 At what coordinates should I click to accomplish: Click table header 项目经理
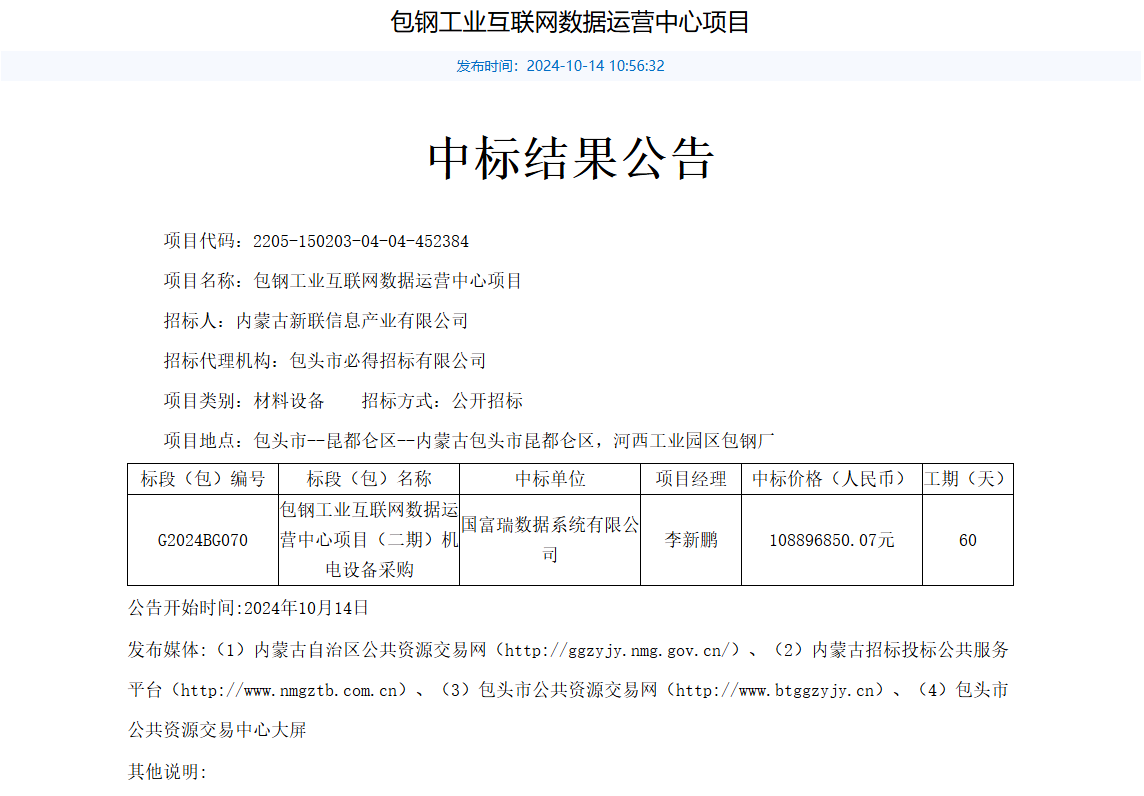[x=691, y=479]
